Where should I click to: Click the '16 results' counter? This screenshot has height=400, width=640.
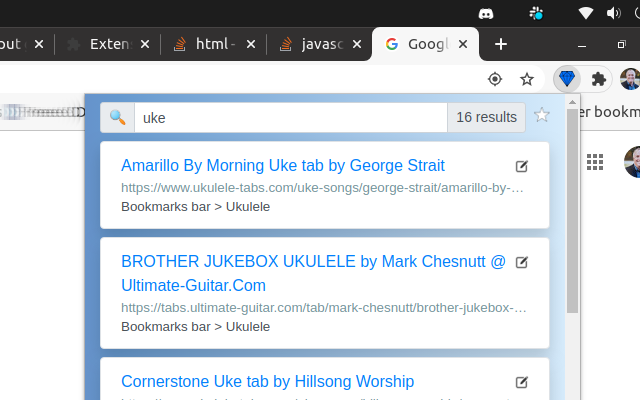point(487,118)
